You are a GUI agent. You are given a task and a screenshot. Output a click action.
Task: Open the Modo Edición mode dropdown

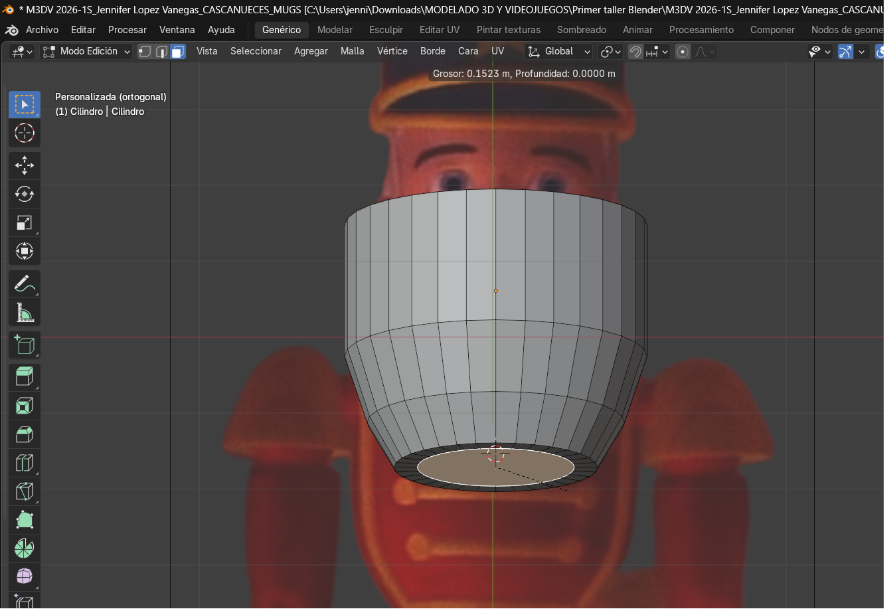pyautogui.click(x=87, y=51)
